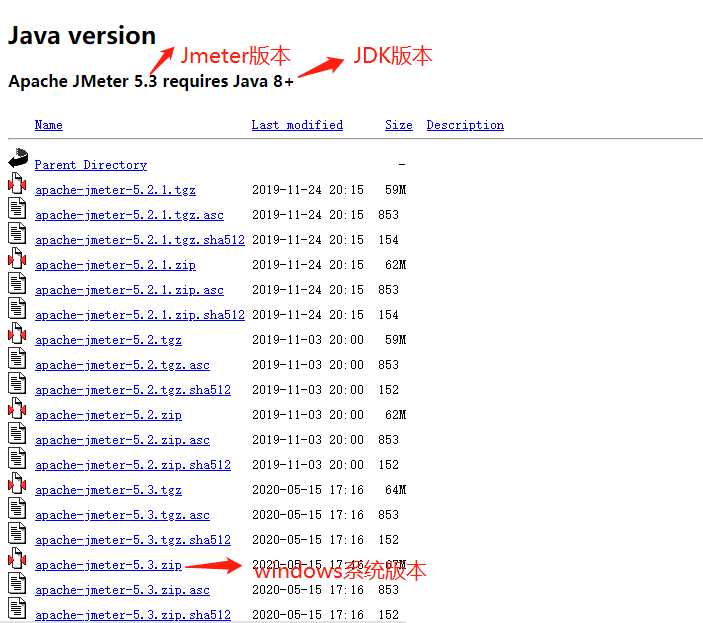Sort the listing by Size

pos(399,125)
